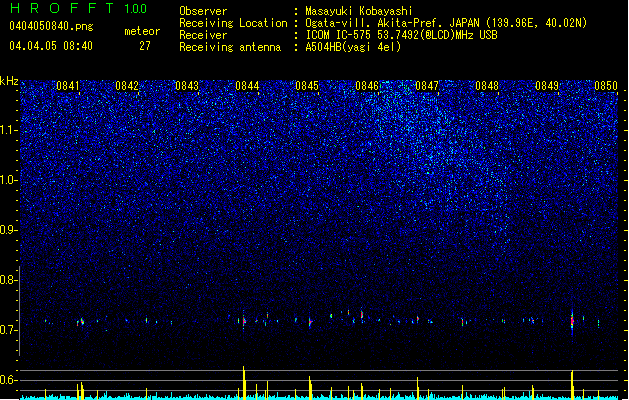This screenshot has width=629, height=400.
Task: Click the date stamp 04.04.05 08:40
Action: pyautogui.click(x=51, y=46)
